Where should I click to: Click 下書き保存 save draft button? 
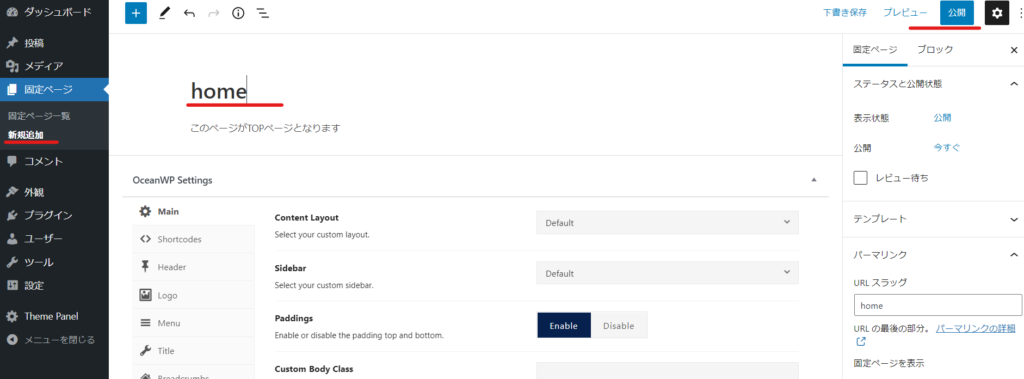844,13
